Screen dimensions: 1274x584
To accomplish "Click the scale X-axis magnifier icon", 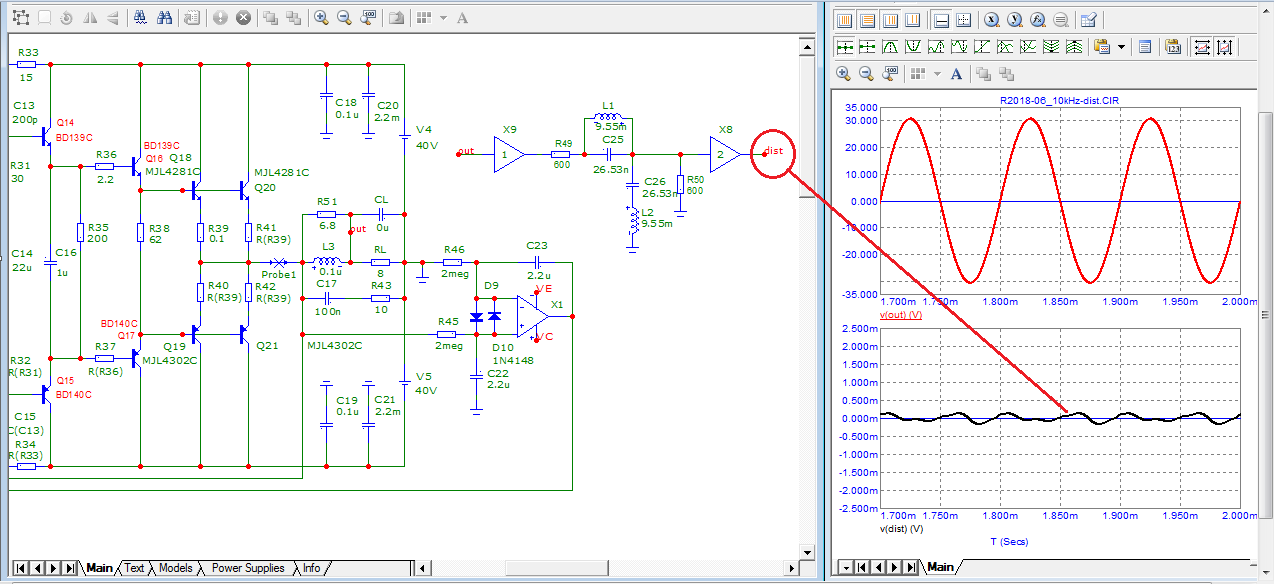I will coord(991,20).
